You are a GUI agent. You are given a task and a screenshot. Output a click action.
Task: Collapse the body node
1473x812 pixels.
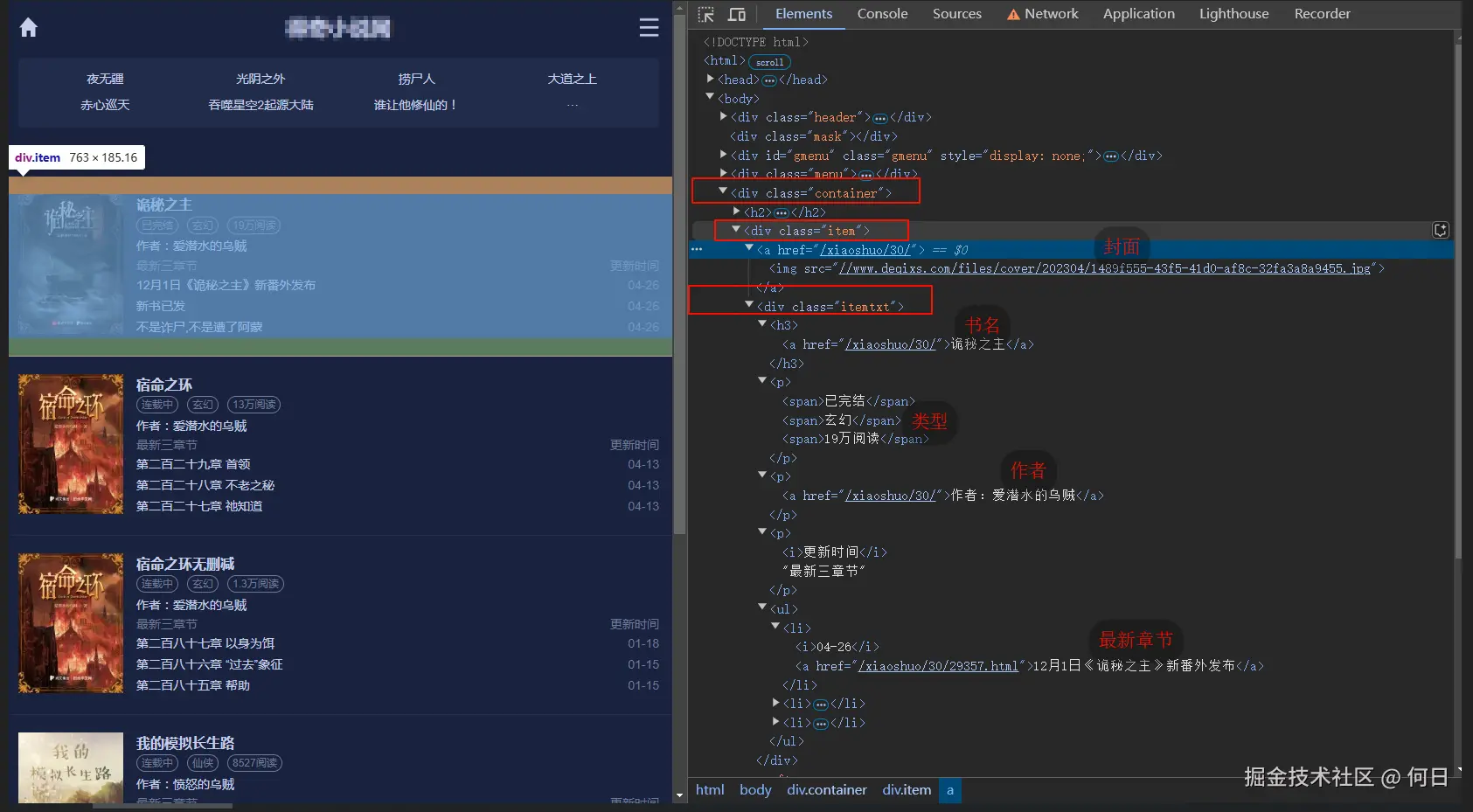710,98
